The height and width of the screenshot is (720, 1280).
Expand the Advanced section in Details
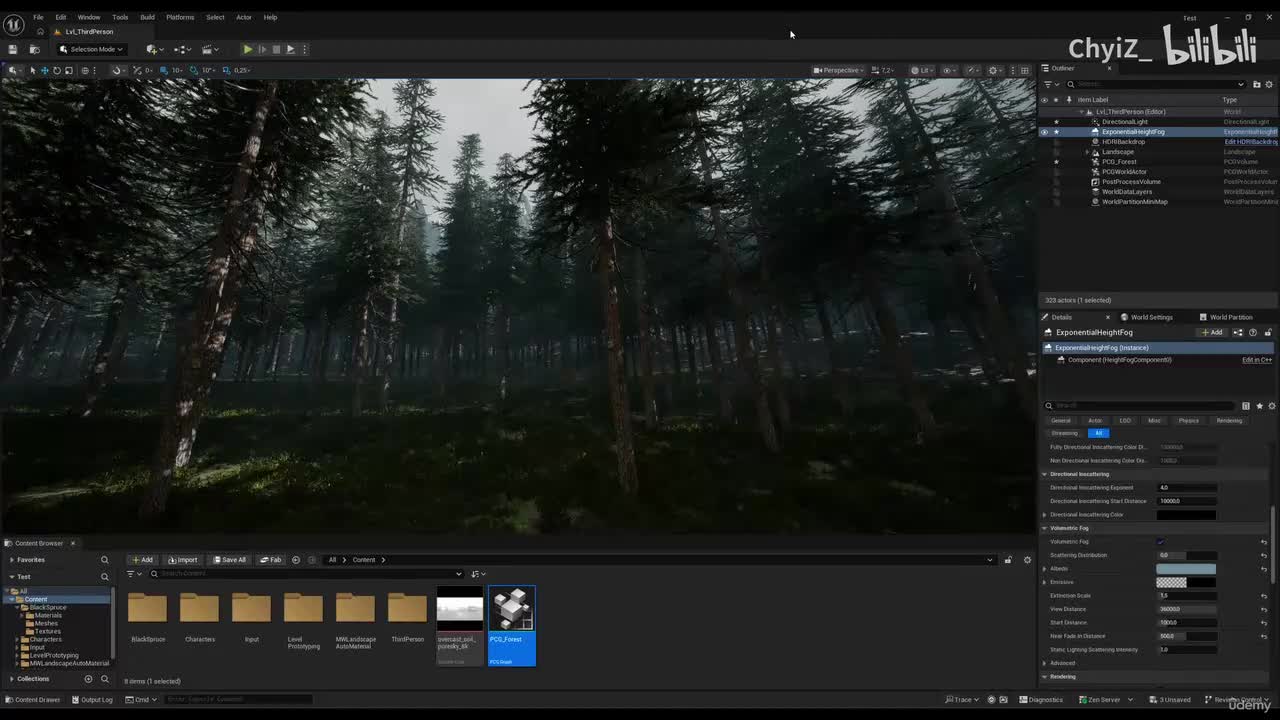[1045, 663]
